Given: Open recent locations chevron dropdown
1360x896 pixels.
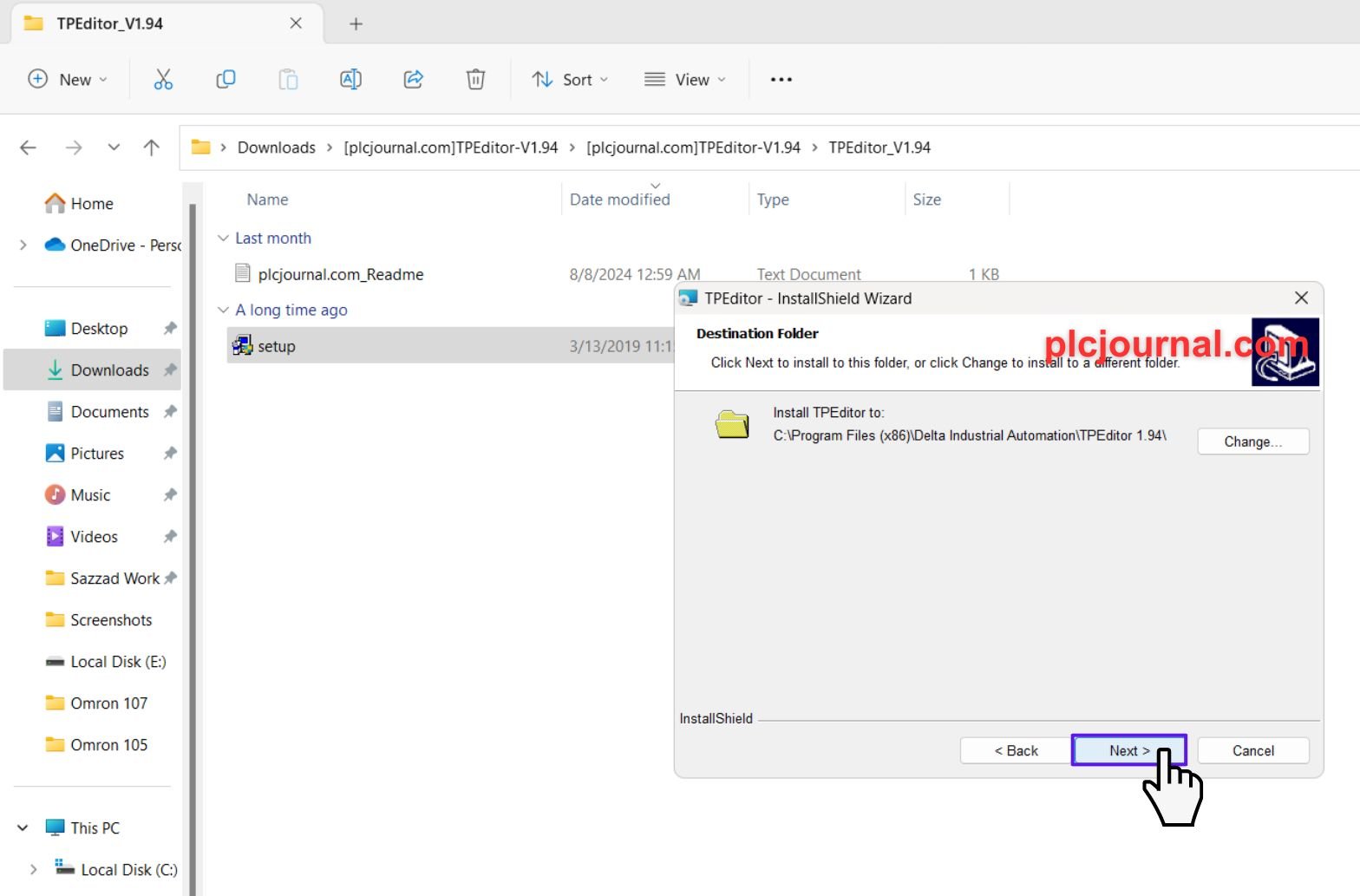Looking at the screenshot, I should tap(114, 147).
